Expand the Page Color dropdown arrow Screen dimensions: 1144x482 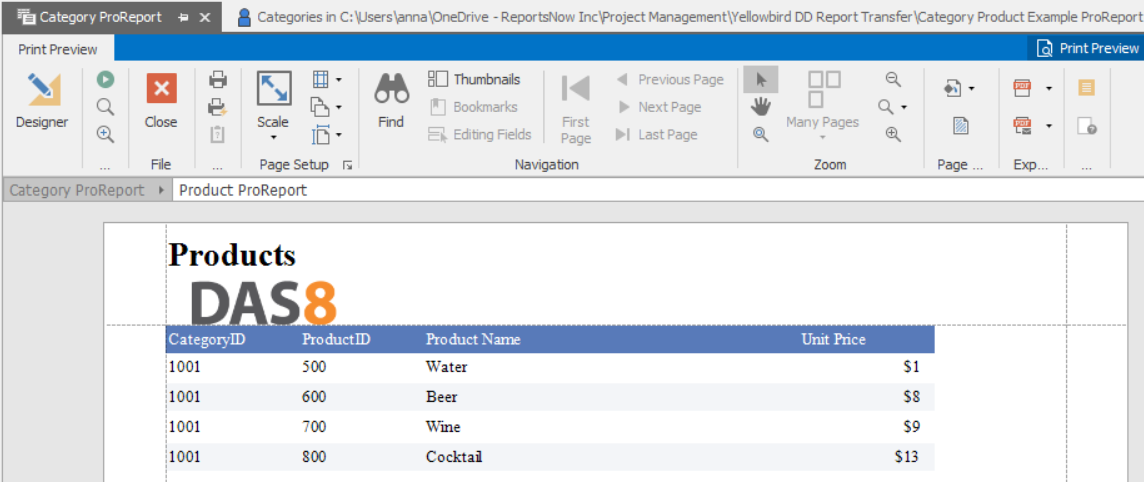tap(972, 89)
